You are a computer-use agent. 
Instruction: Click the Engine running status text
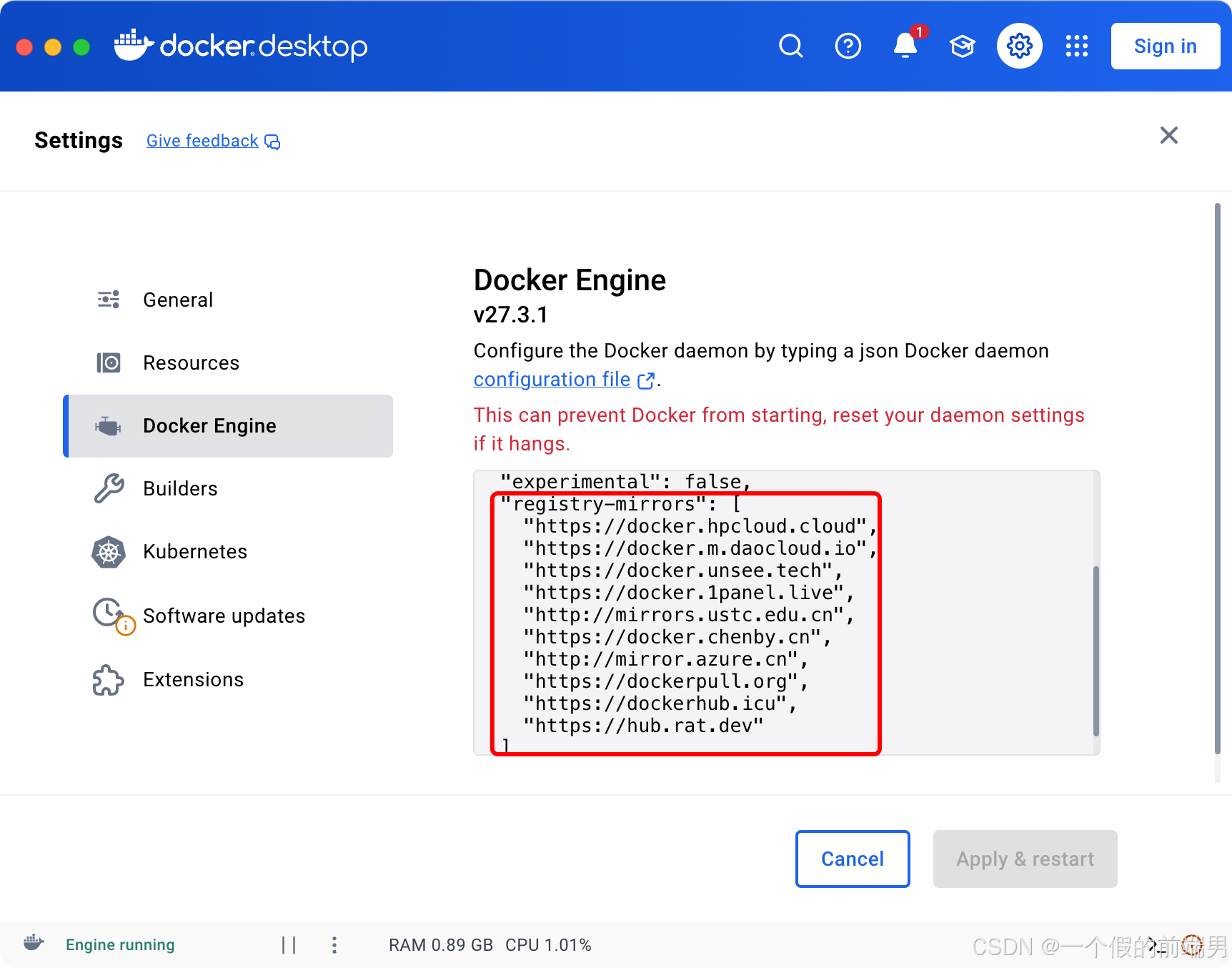click(120, 945)
